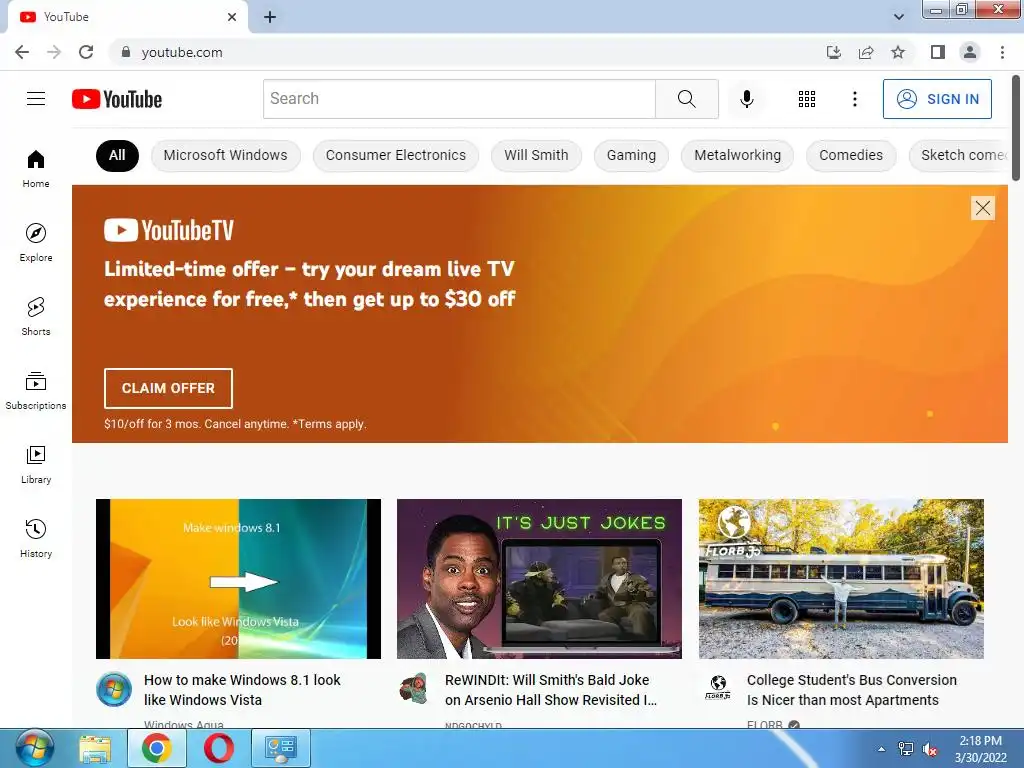This screenshot has width=1024, height=768.
Task: Open the Windows Aqua channel avatar
Action: pyautogui.click(x=114, y=689)
